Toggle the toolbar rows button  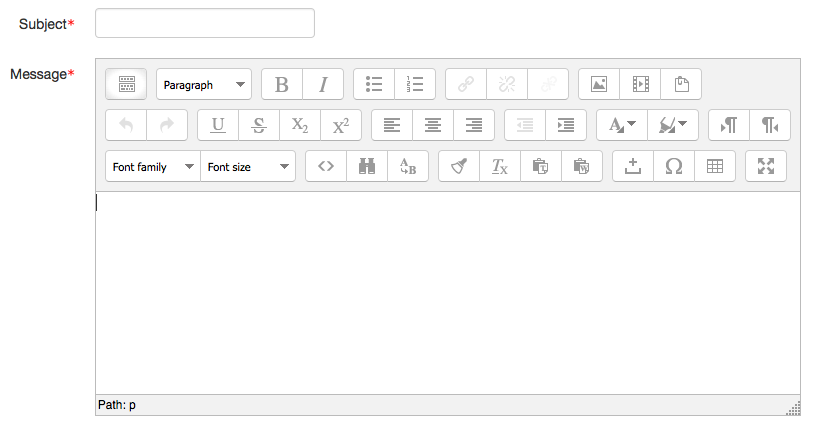tap(126, 84)
